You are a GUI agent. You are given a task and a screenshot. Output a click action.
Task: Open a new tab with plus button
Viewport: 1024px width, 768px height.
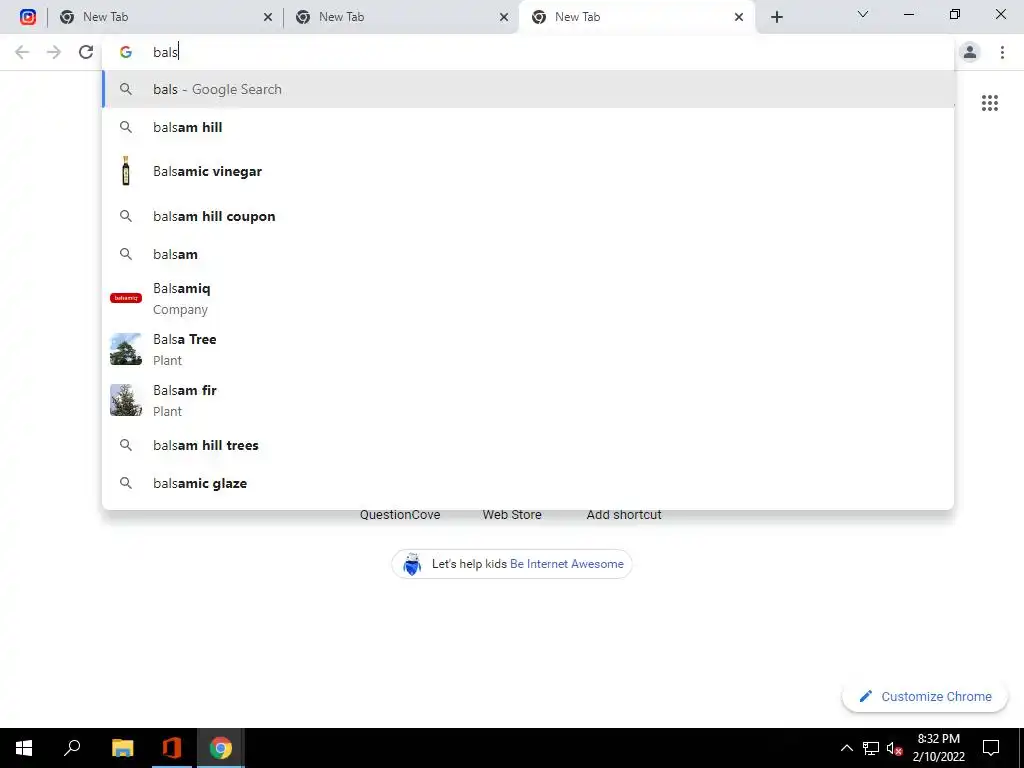click(776, 18)
